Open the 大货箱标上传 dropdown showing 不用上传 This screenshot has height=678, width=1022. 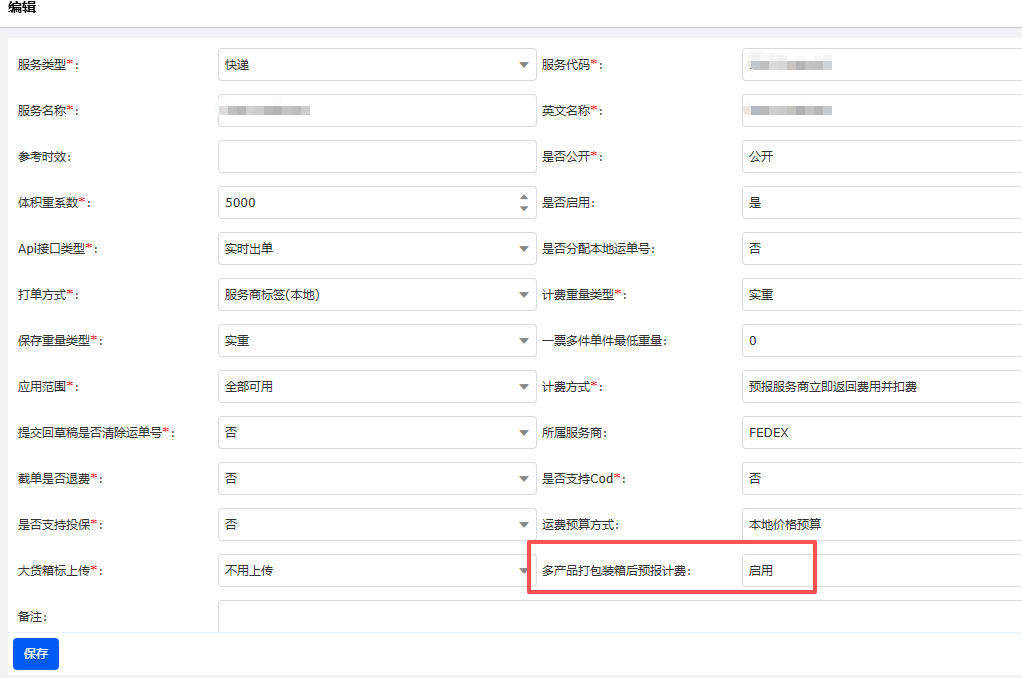click(x=376, y=571)
